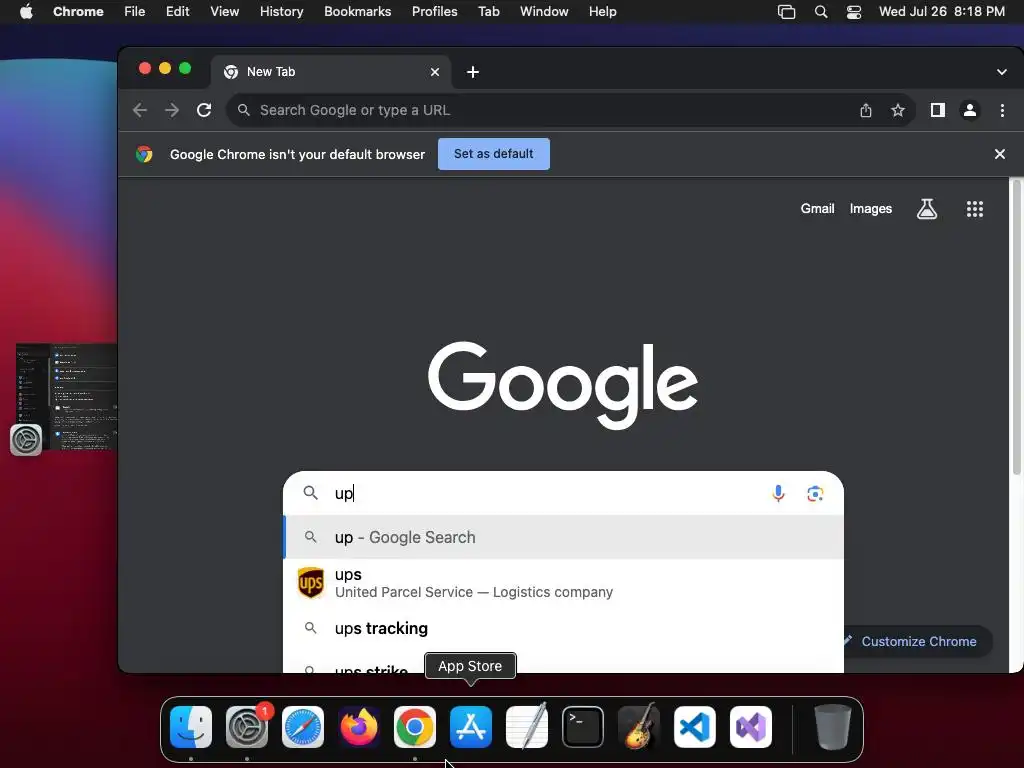Search by image with the Google Lens icon
Image resolution: width=1024 pixels, height=768 pixels.
point(814,494)
